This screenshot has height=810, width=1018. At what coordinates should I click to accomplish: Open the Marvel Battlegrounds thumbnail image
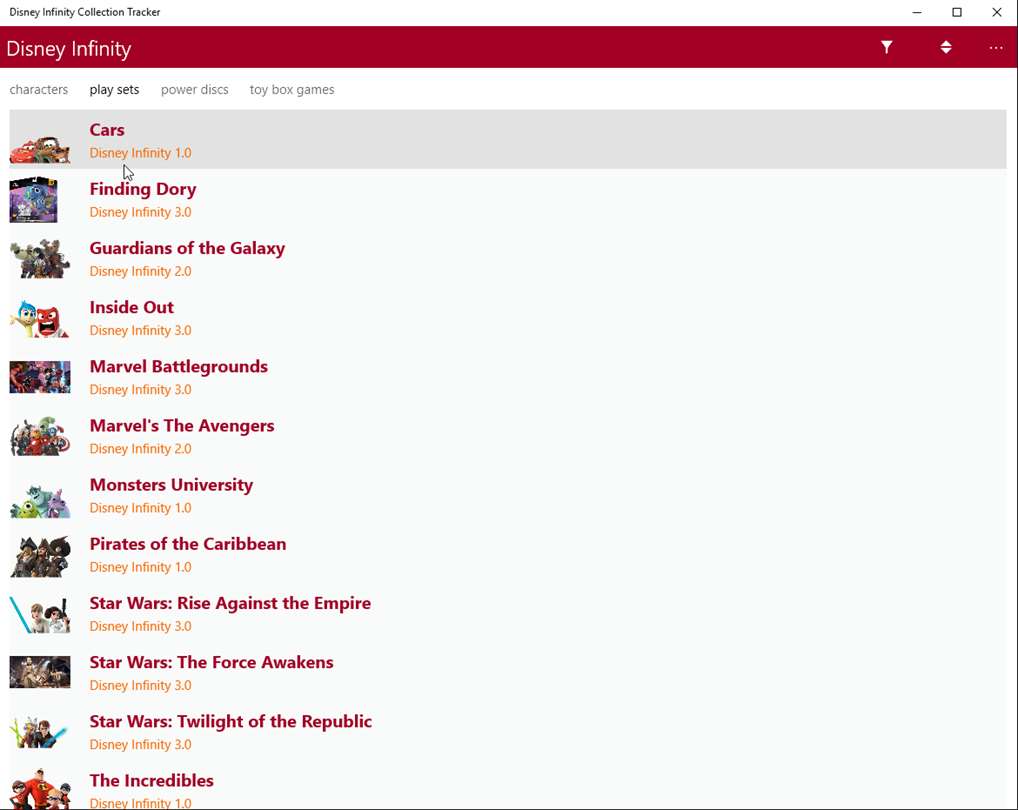click(x=40, y=377)
